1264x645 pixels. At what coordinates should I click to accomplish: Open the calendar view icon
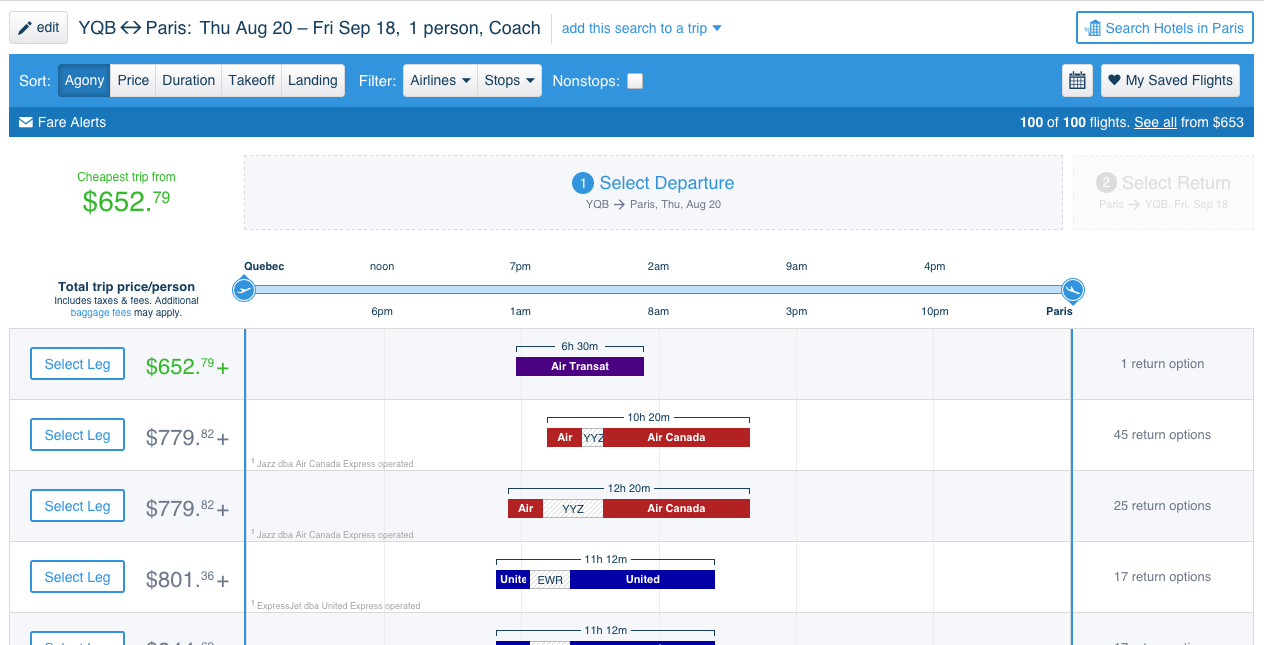[x=1077, y=81]
